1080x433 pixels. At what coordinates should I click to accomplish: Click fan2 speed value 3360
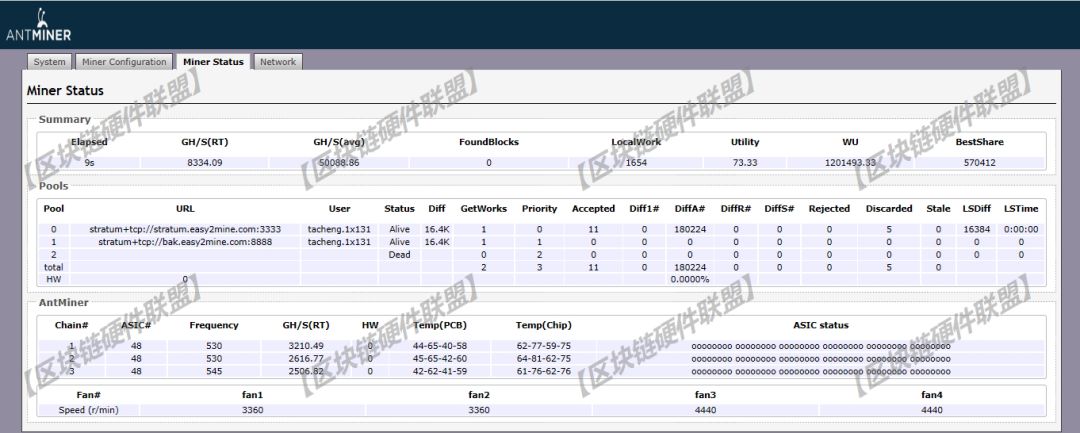point(479,410)
